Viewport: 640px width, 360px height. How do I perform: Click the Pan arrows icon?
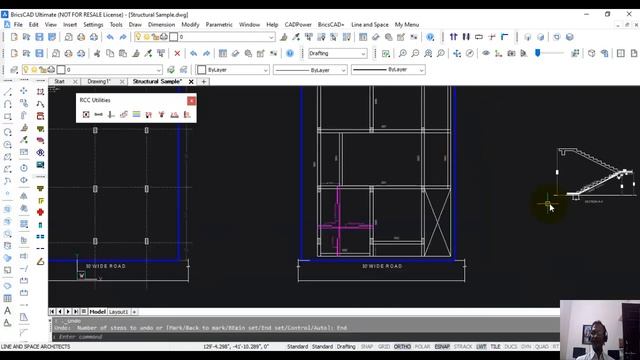(x=457, y=53)
